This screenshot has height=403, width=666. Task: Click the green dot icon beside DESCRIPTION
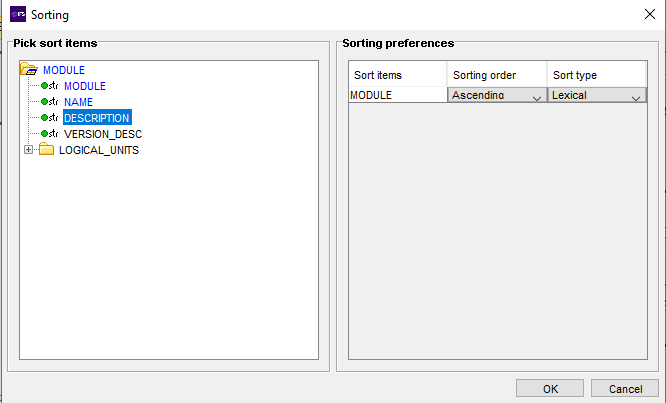tap(44, 118)
